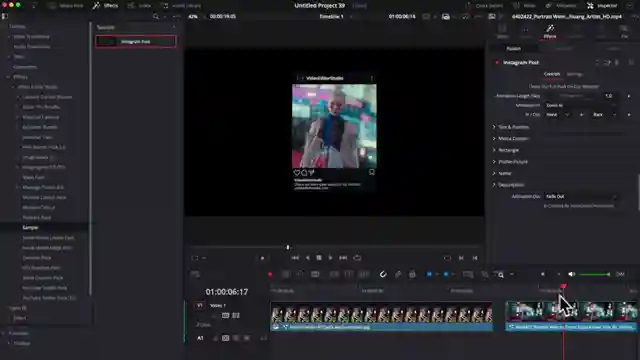This screenshot has width=640, height=360.
Task: Adjust the Animation Length slider
Action: 571,96
